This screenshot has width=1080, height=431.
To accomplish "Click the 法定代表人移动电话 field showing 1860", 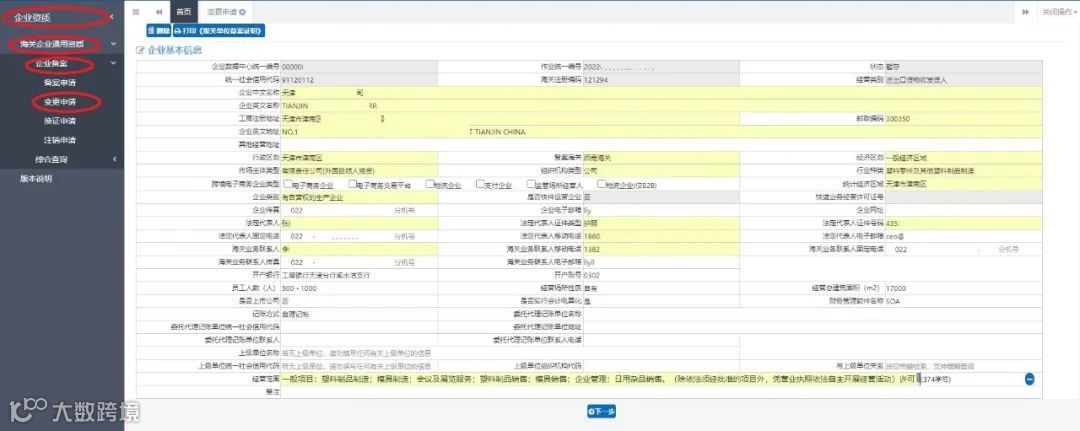I will pos(661,236).
